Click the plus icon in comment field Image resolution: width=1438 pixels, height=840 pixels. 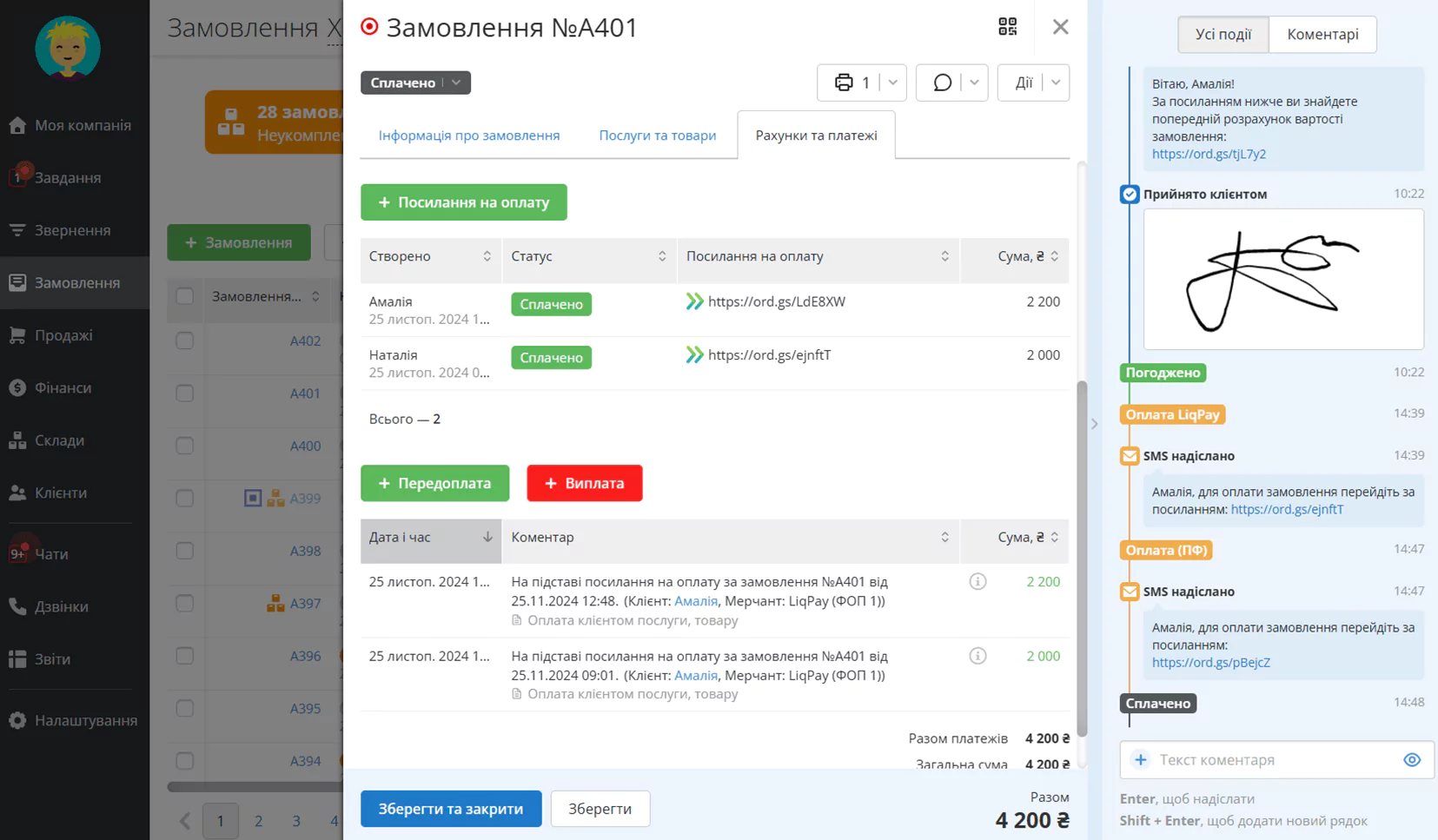click(1141, 760)
